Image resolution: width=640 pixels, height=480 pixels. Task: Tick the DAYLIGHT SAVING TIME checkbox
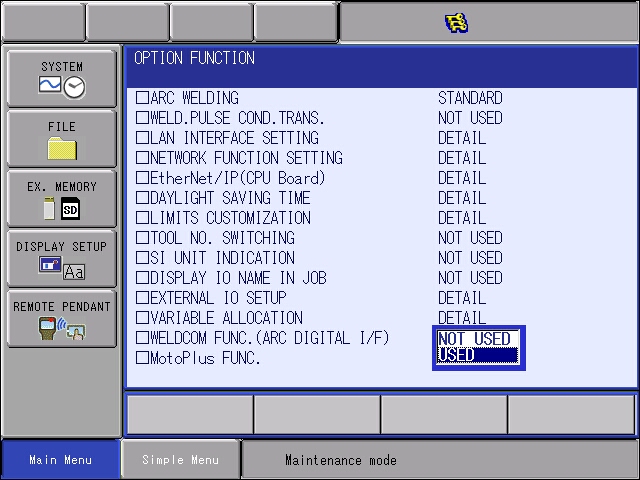tap(142, 198)
